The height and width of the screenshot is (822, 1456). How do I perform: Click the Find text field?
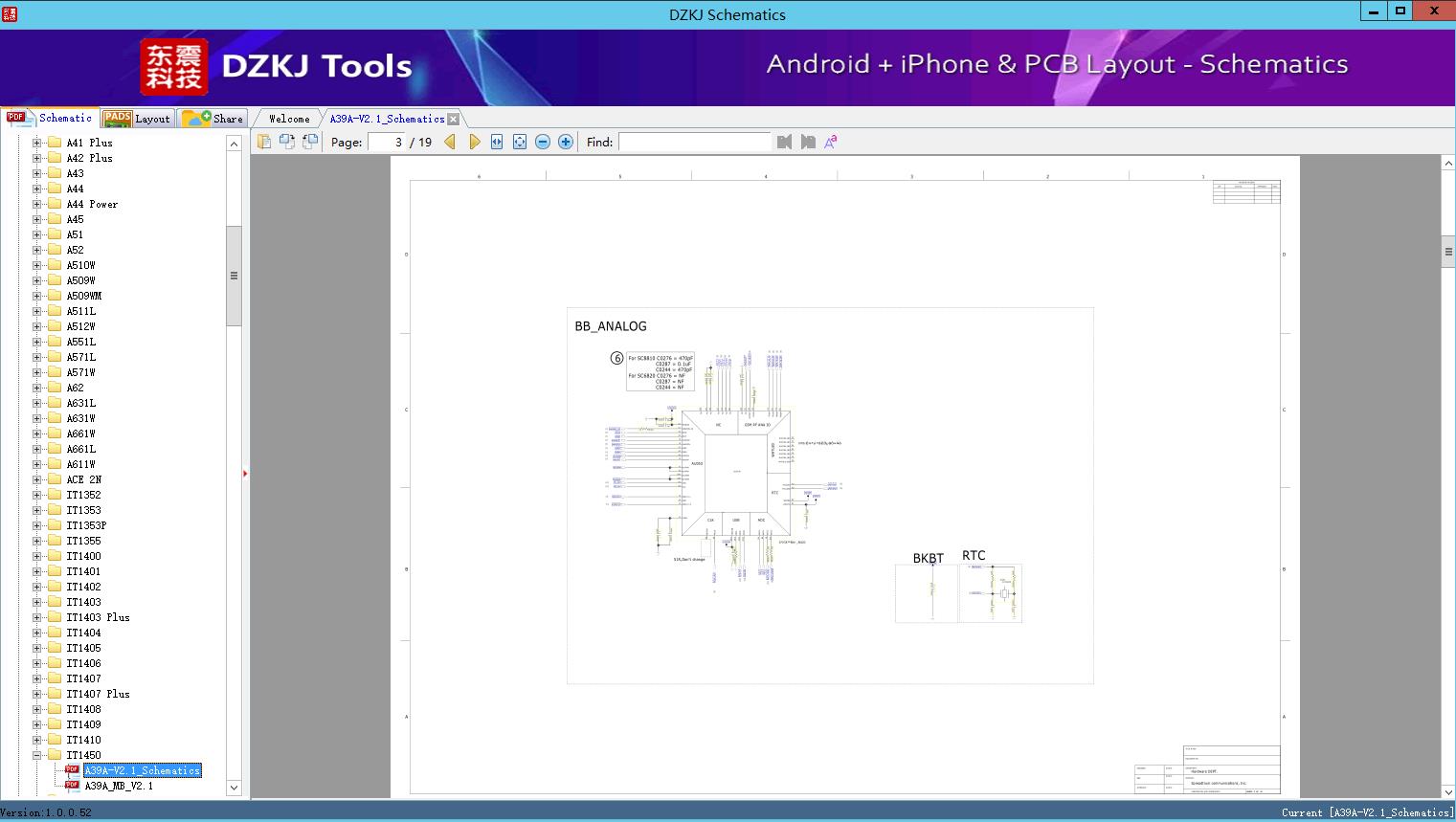pyautogui.click(x=694, y=142)
